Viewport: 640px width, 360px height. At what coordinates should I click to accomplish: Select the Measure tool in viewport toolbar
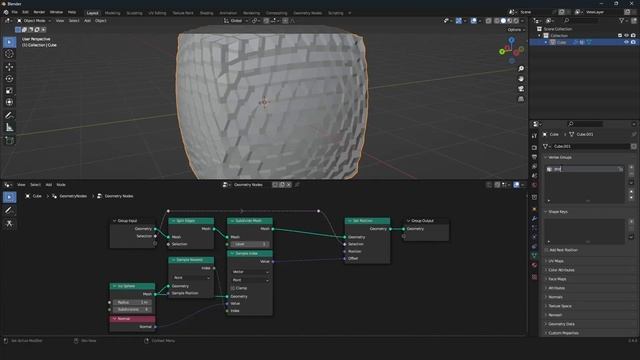pos(9,128)
